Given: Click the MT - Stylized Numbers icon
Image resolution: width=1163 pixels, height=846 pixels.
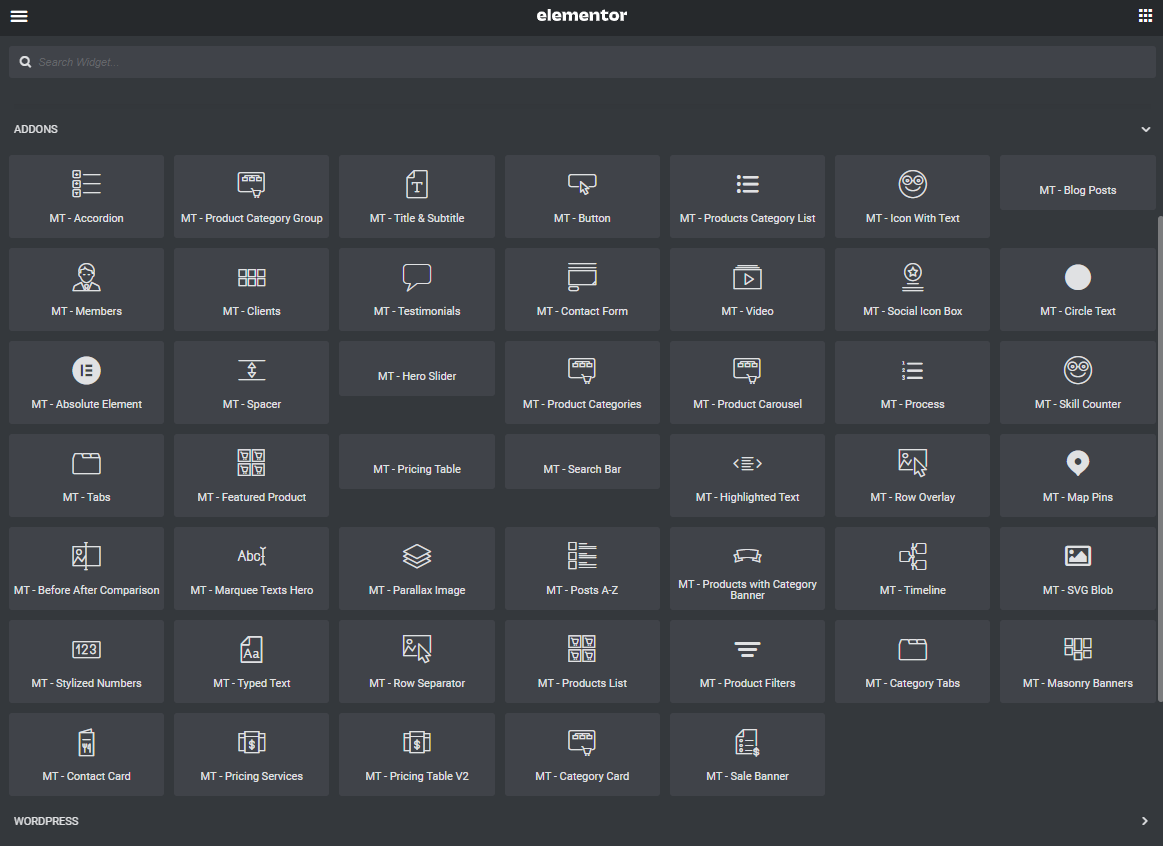Looking at the screenshot, I should tap(87, 650).
